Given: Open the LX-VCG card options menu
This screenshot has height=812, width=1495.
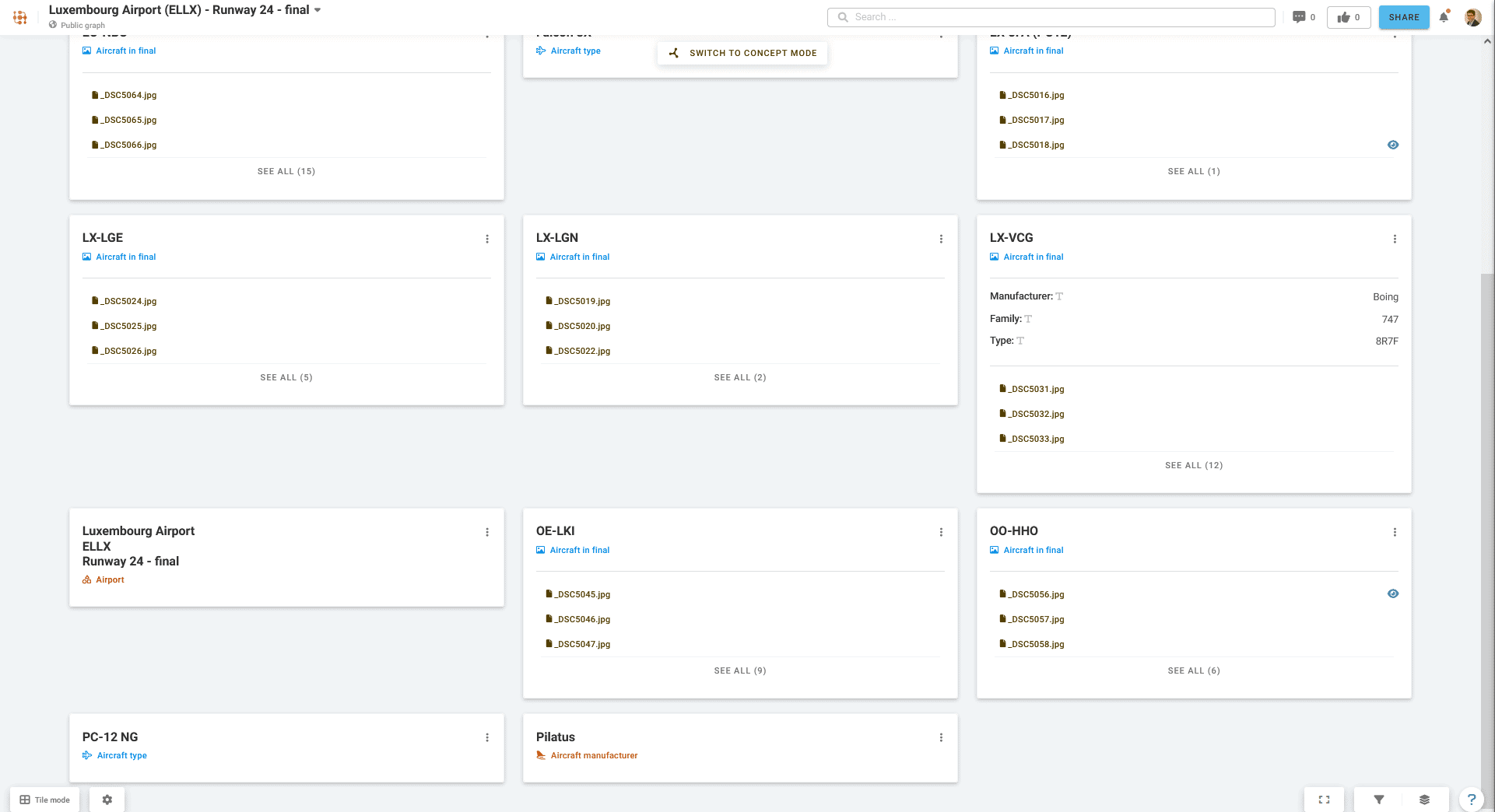Looking at the screenshot, I should (x=1395, y=239).
